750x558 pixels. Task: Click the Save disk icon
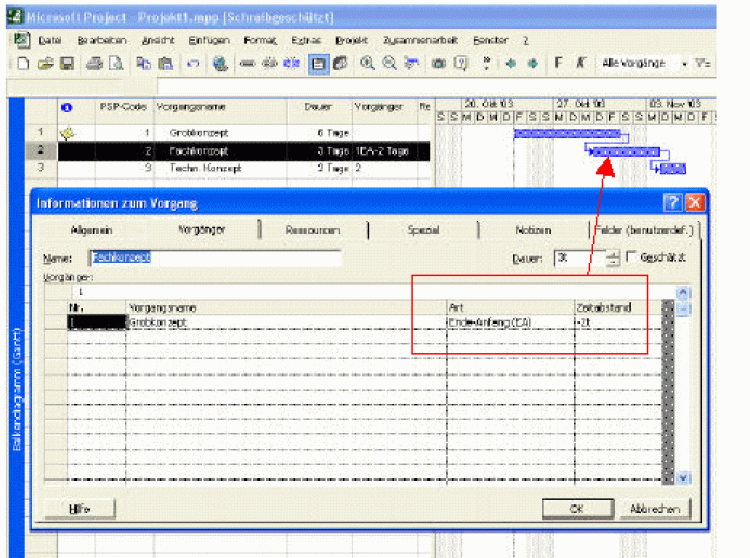pyautogui.click(x=67, y=63)
